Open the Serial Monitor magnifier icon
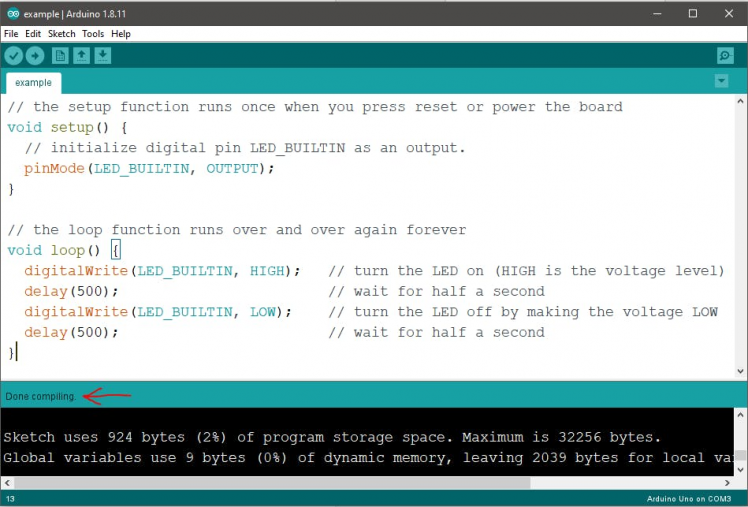This screenshot has height=507, width=748. (725, 56)
